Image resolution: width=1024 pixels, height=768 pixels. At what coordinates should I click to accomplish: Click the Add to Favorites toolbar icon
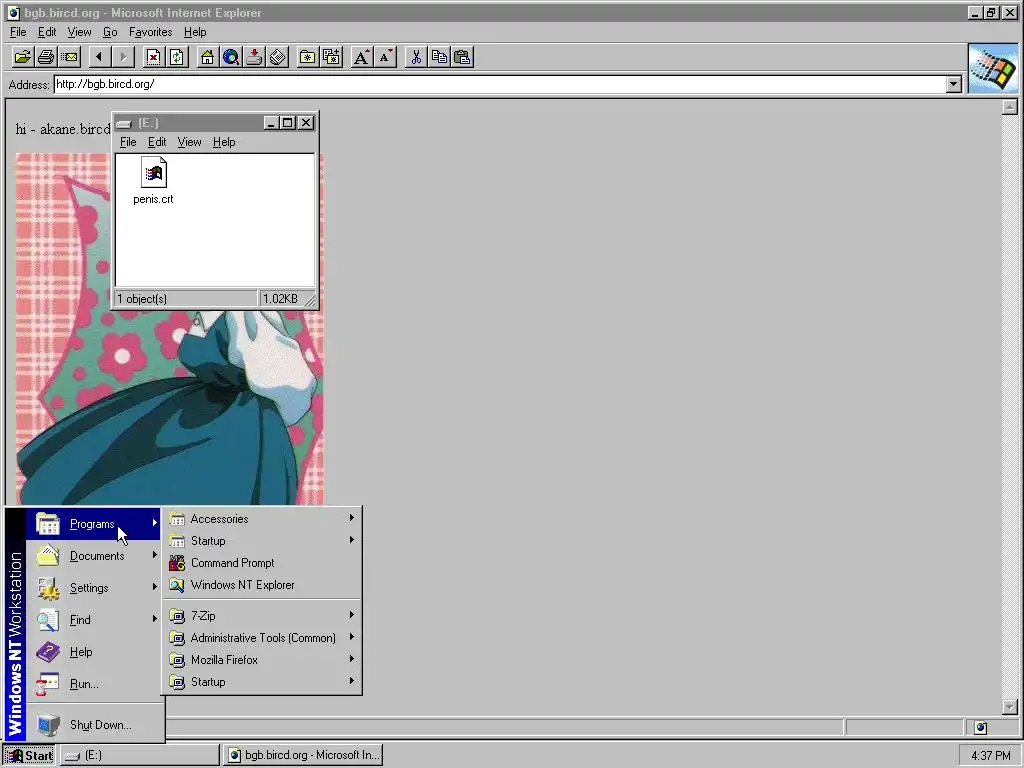[331, 57]
